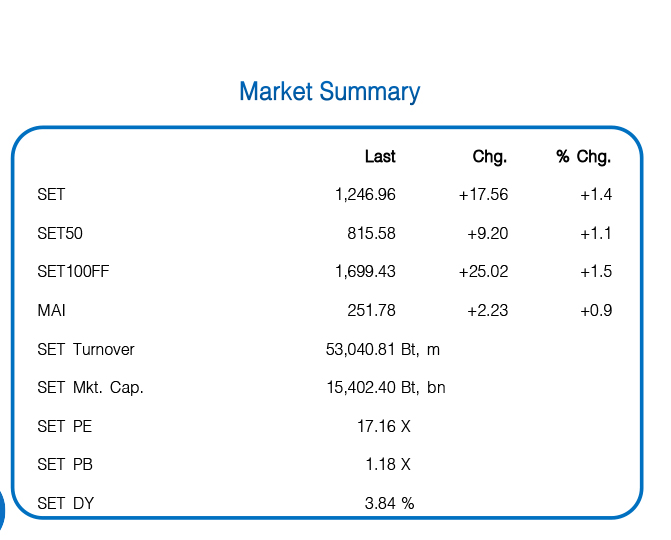
Task: Select the market cap value 15,402.40 Bt, bn
Action: pyautogui.click(x=386, y=388)
